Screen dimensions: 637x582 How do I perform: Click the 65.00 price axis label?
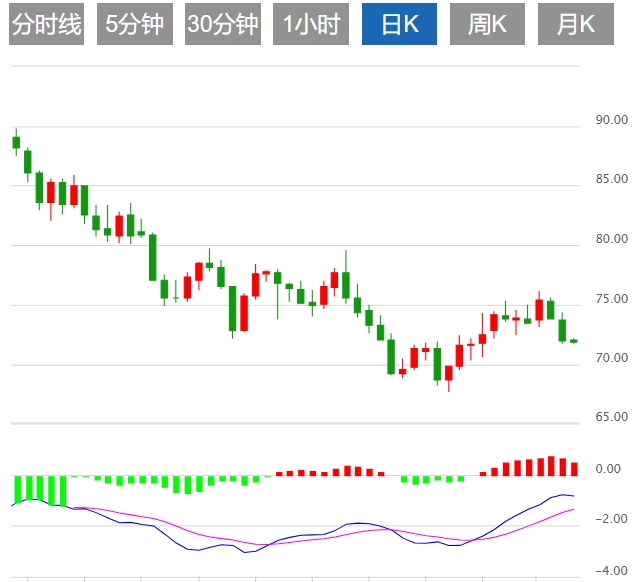(610, 416)
